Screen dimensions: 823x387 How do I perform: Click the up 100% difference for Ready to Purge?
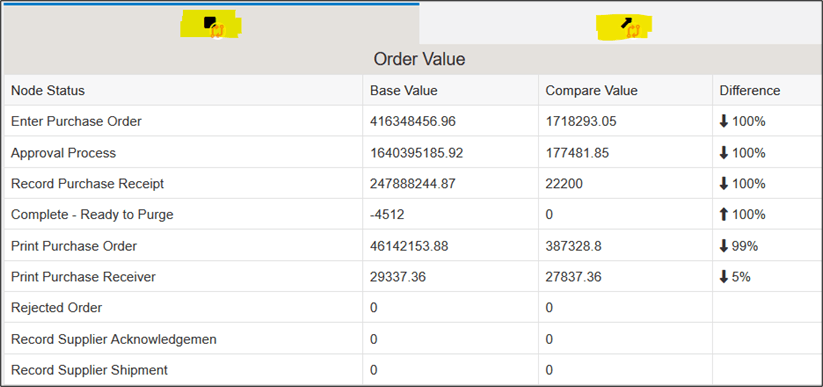[x=742, y=215]
